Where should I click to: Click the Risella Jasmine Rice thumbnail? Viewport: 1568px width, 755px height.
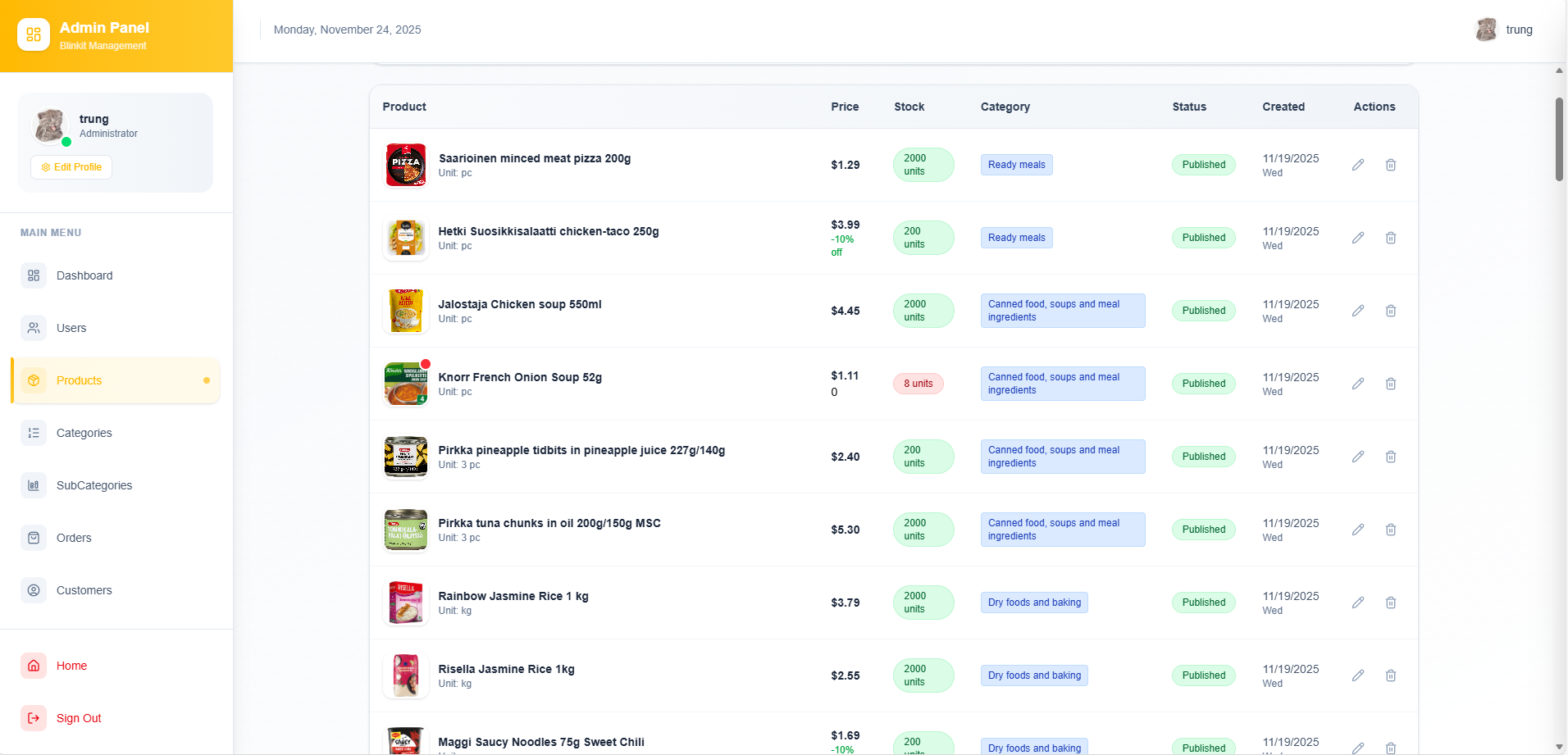(x=406, y=675)
